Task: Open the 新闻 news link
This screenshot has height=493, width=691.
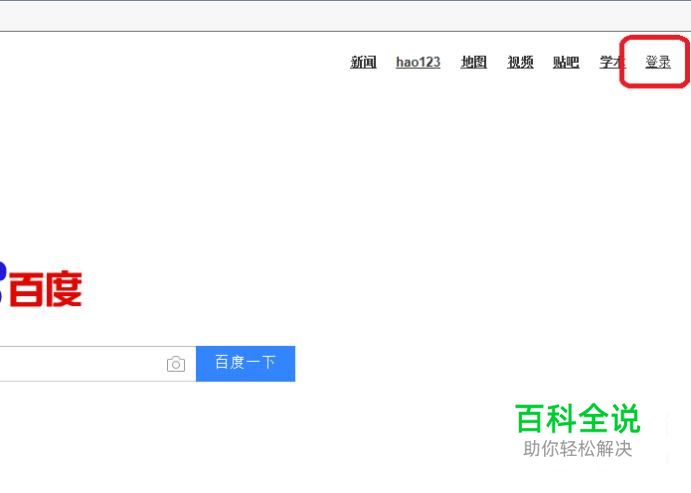Action: coord(363,62)
